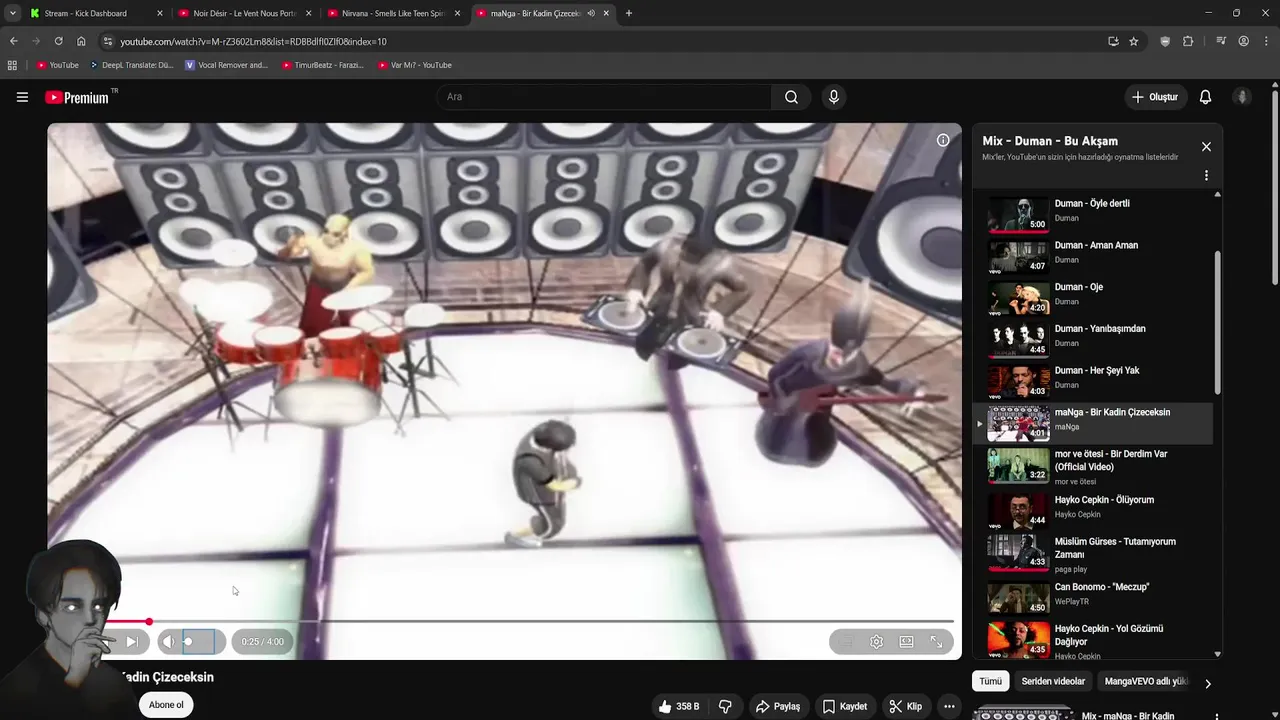Viewport: 1280px width, 720px height.
Task: Open the browser extensions puzzle icon
Action: coord(1188,41)
